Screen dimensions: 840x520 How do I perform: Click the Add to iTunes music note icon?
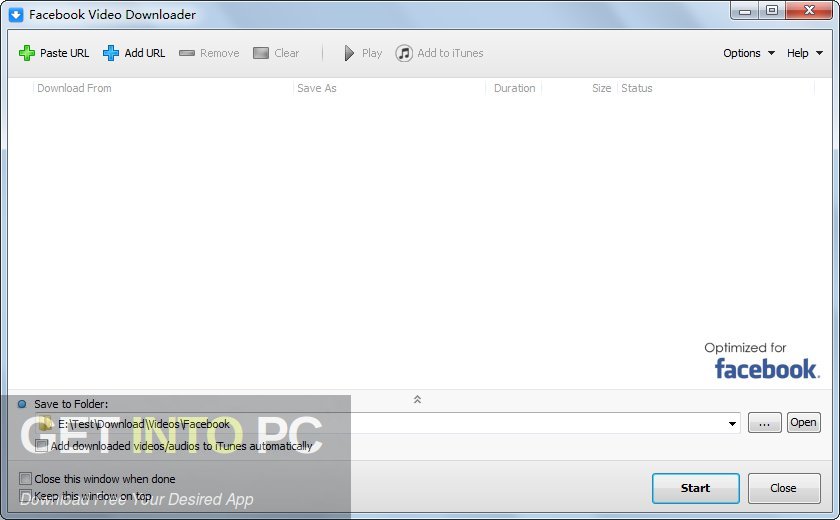coord(404,53)
